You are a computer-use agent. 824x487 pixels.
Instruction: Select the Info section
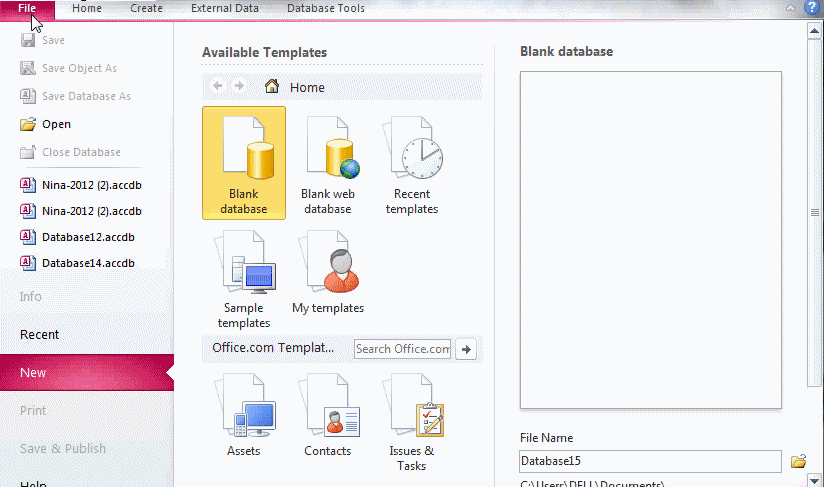pos(30,297)
